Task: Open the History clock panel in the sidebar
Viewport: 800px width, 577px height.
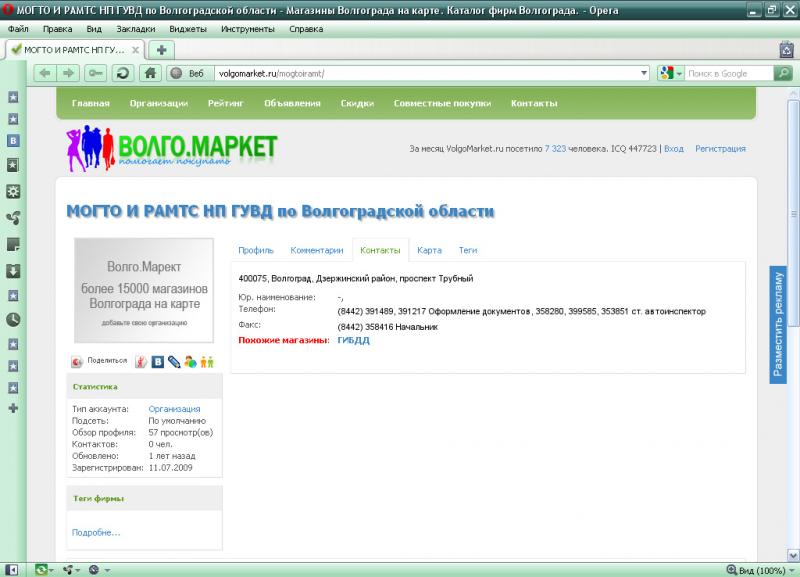Action: [x=13, y=320]
